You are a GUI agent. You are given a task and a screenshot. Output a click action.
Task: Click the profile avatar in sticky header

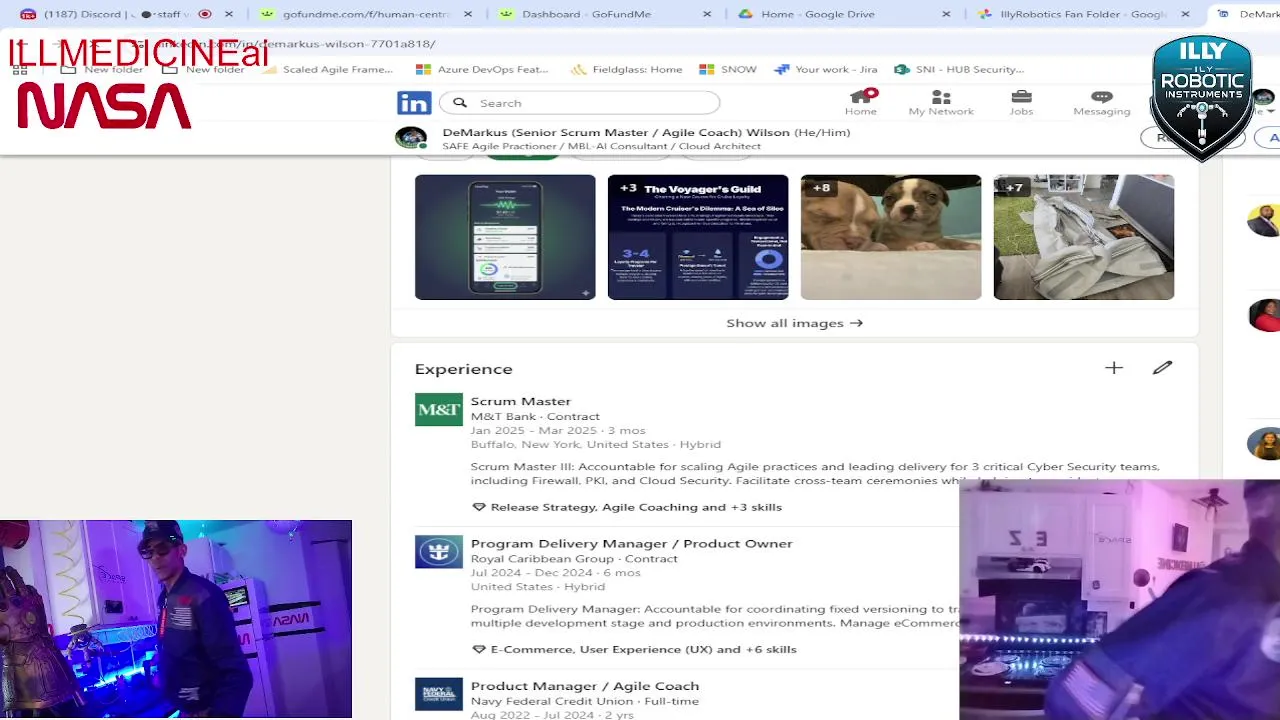(x=411, y=138)
